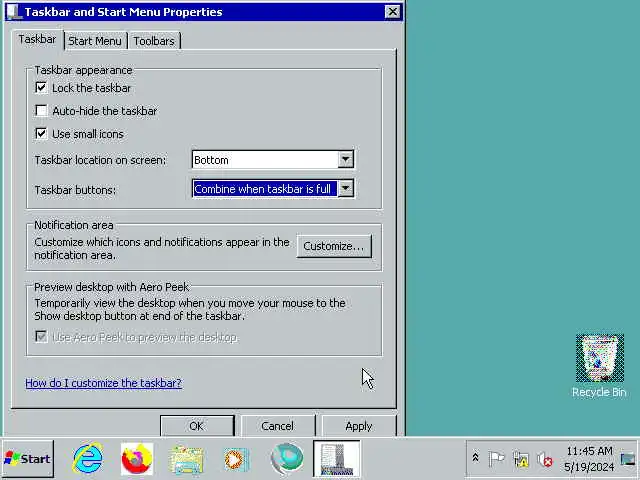Uncheck Use small icons

tap(41, 133)
